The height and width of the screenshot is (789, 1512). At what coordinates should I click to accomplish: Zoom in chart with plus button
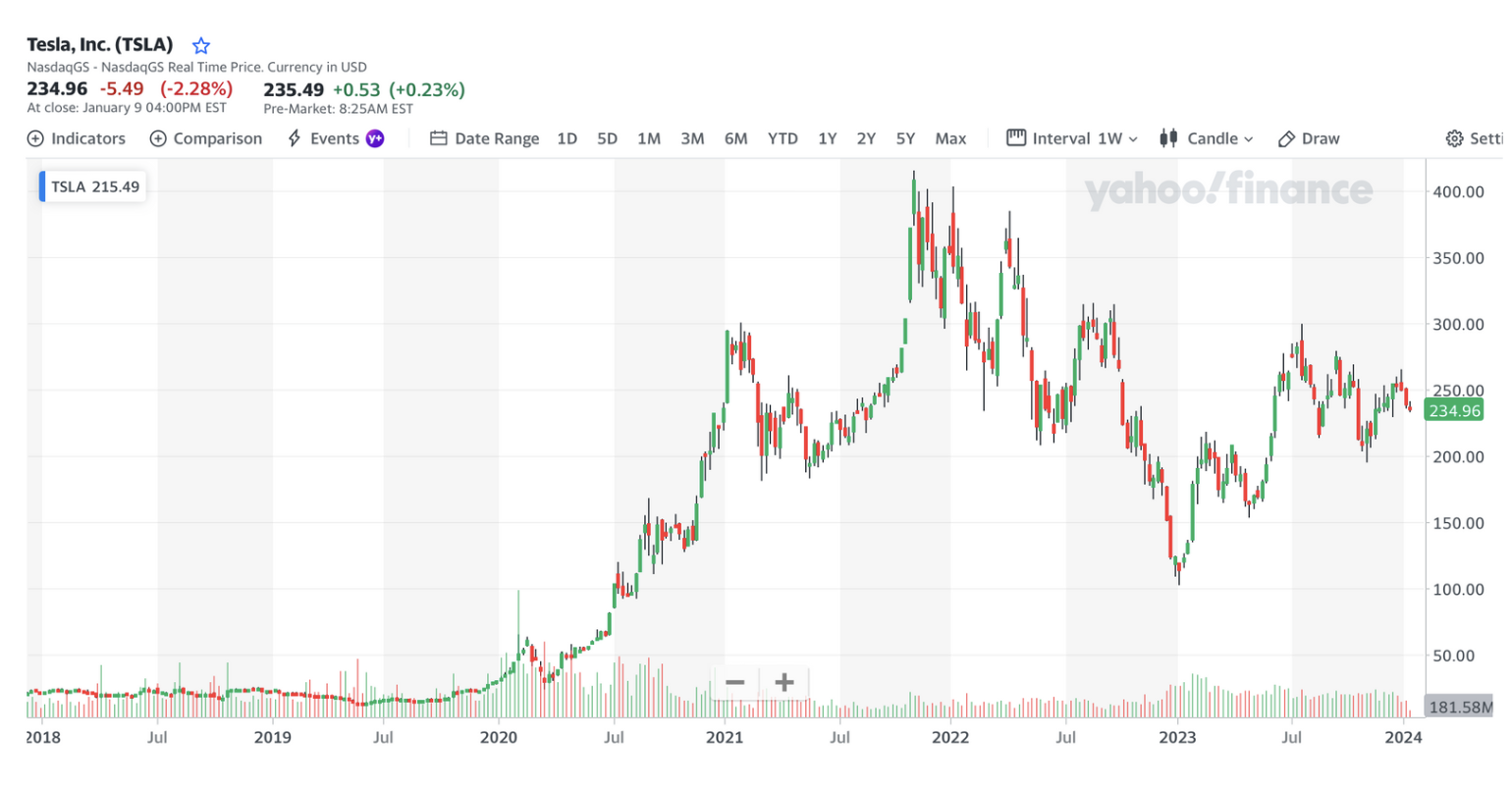coord(784,682)
